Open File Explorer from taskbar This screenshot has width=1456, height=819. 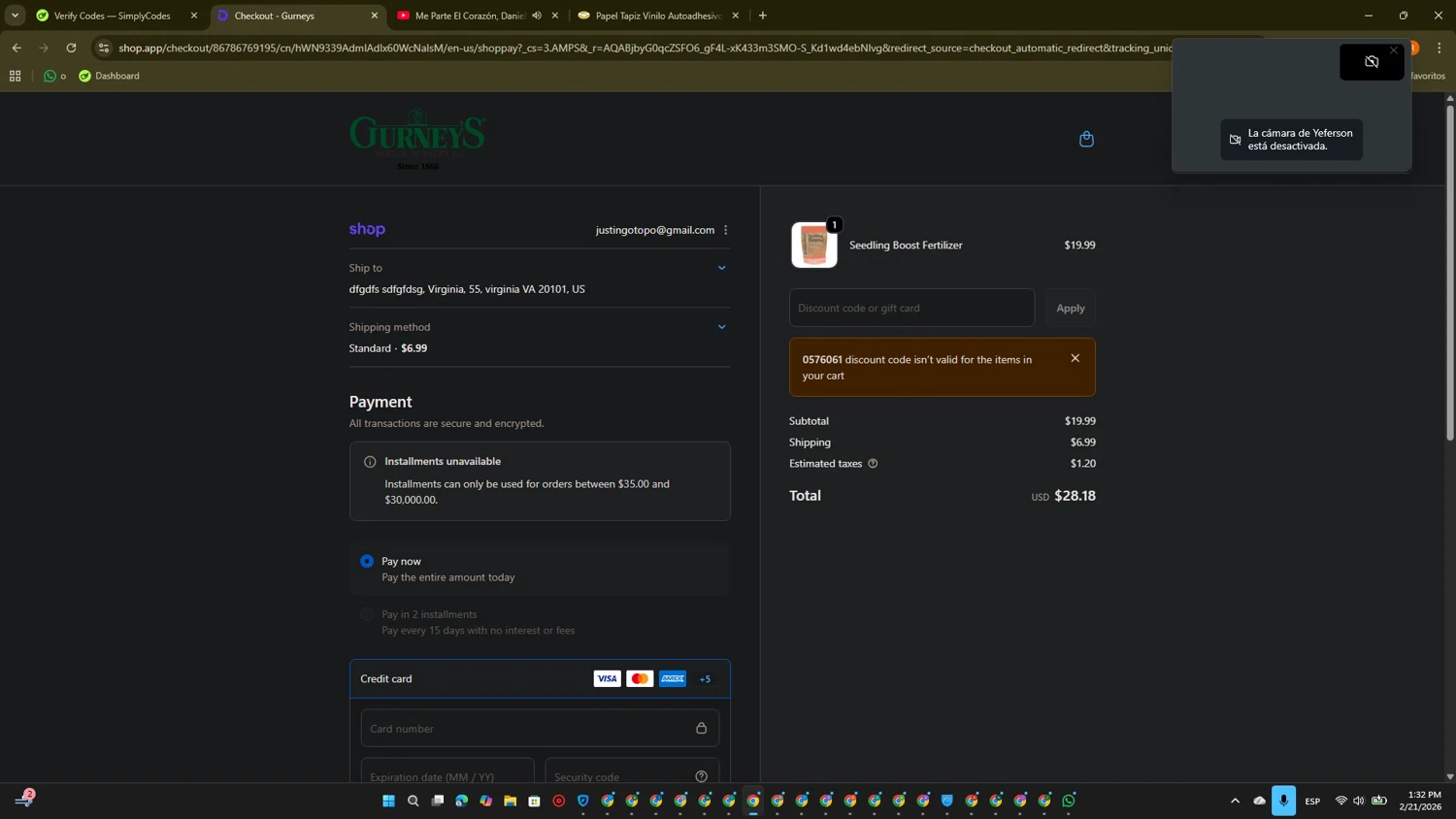(510, 801)
